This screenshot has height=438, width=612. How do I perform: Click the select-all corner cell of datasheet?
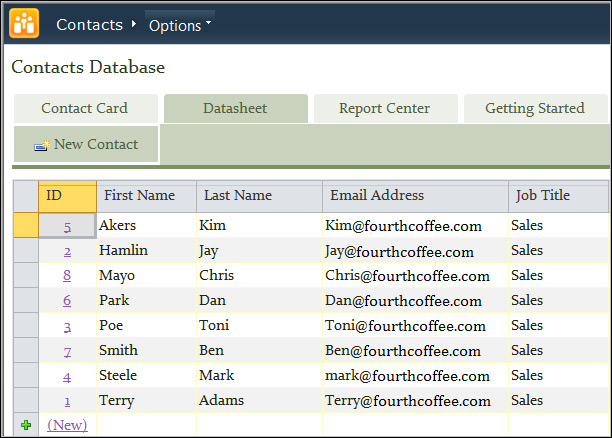point(25,195)
